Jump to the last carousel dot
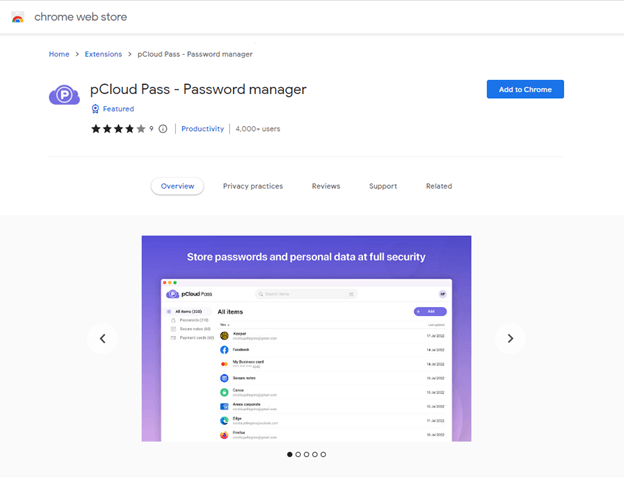624x477 pixels. pos(323,454)
